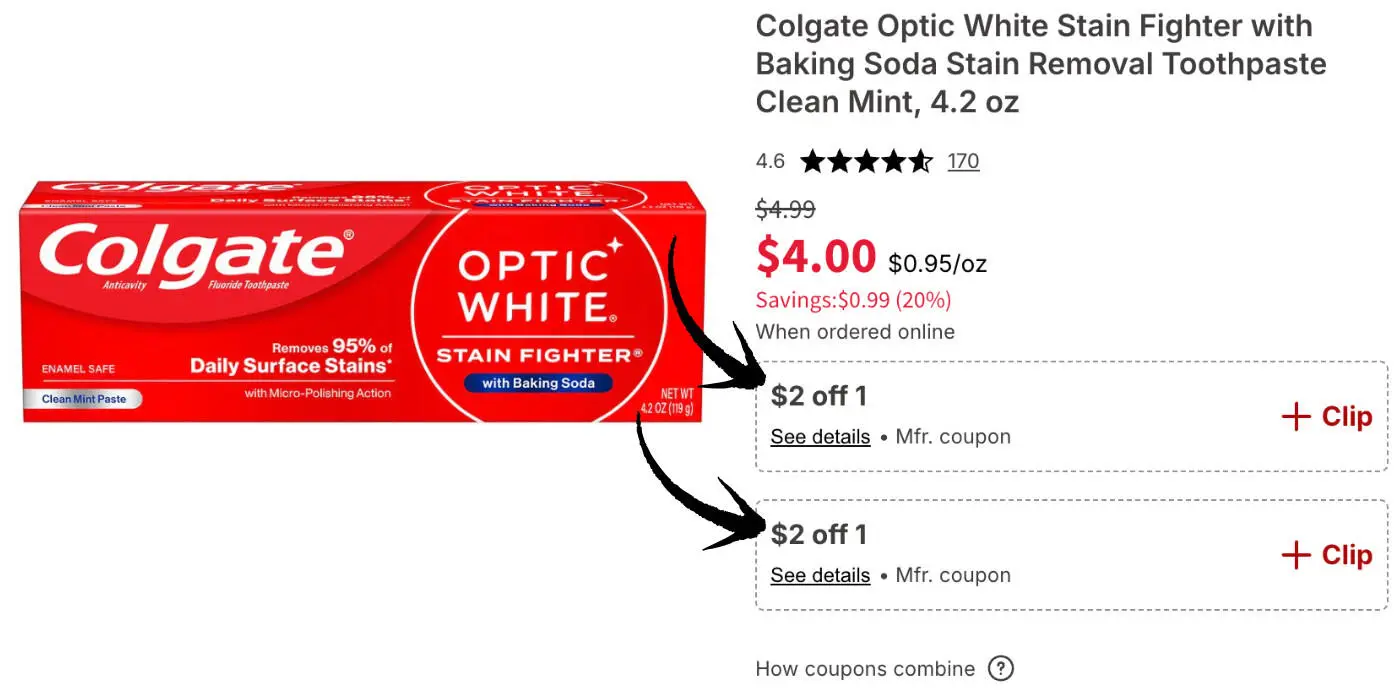The height and width of the screenshot is (700, 1400).
Task: Click the blue 'with Baking Soda' badge
Action: (x=538, y=383)
